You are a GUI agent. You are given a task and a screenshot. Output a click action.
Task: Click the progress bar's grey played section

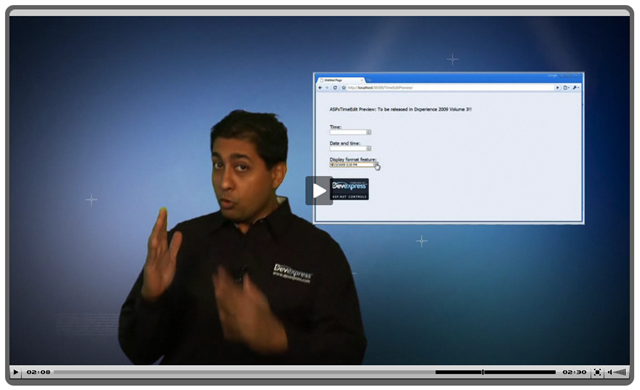pos(244,372)
